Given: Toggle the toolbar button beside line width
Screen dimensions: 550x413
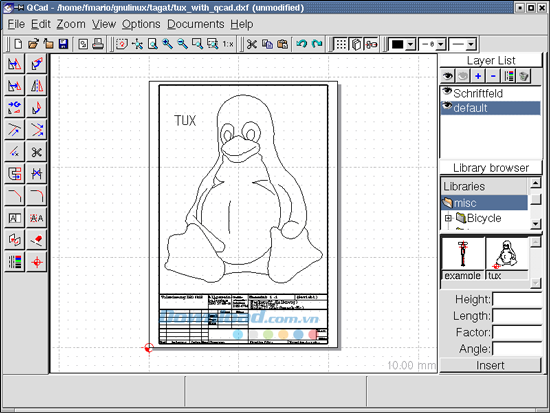Looking at the screenshot, I should click(x=371, y=44).
